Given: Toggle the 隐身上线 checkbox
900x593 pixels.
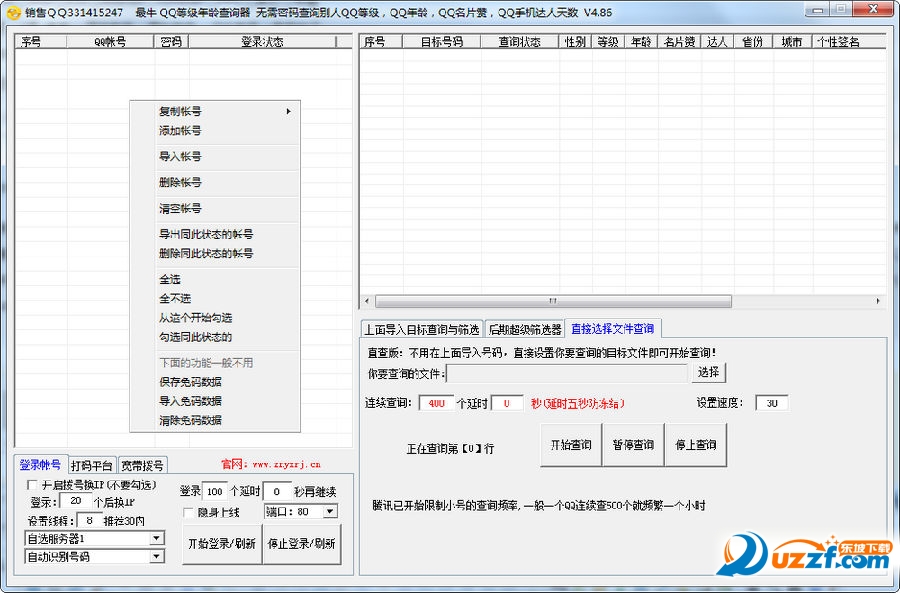Looking at the screenshot, I should (189, 512).
